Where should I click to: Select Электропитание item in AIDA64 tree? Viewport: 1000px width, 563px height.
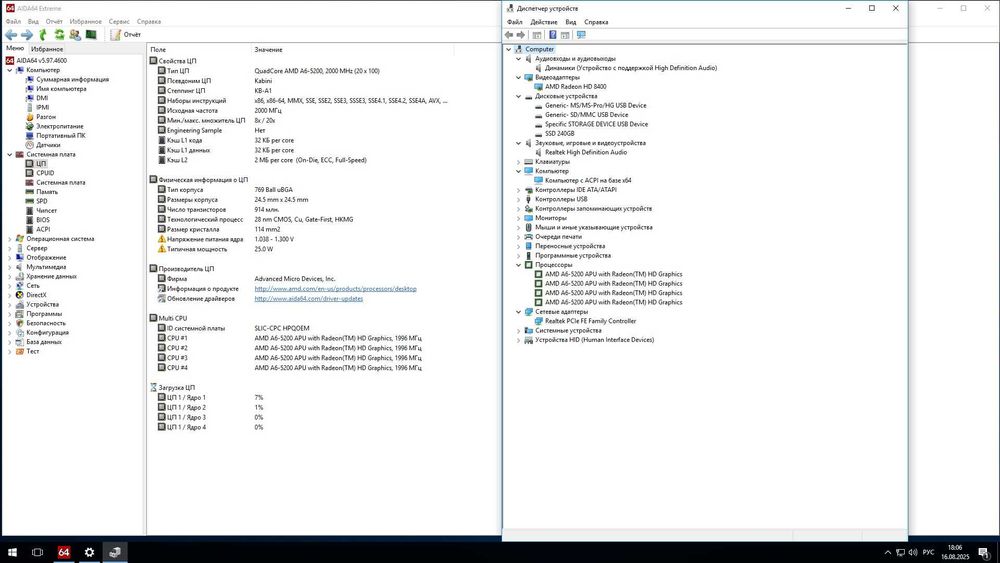(59, 126)
